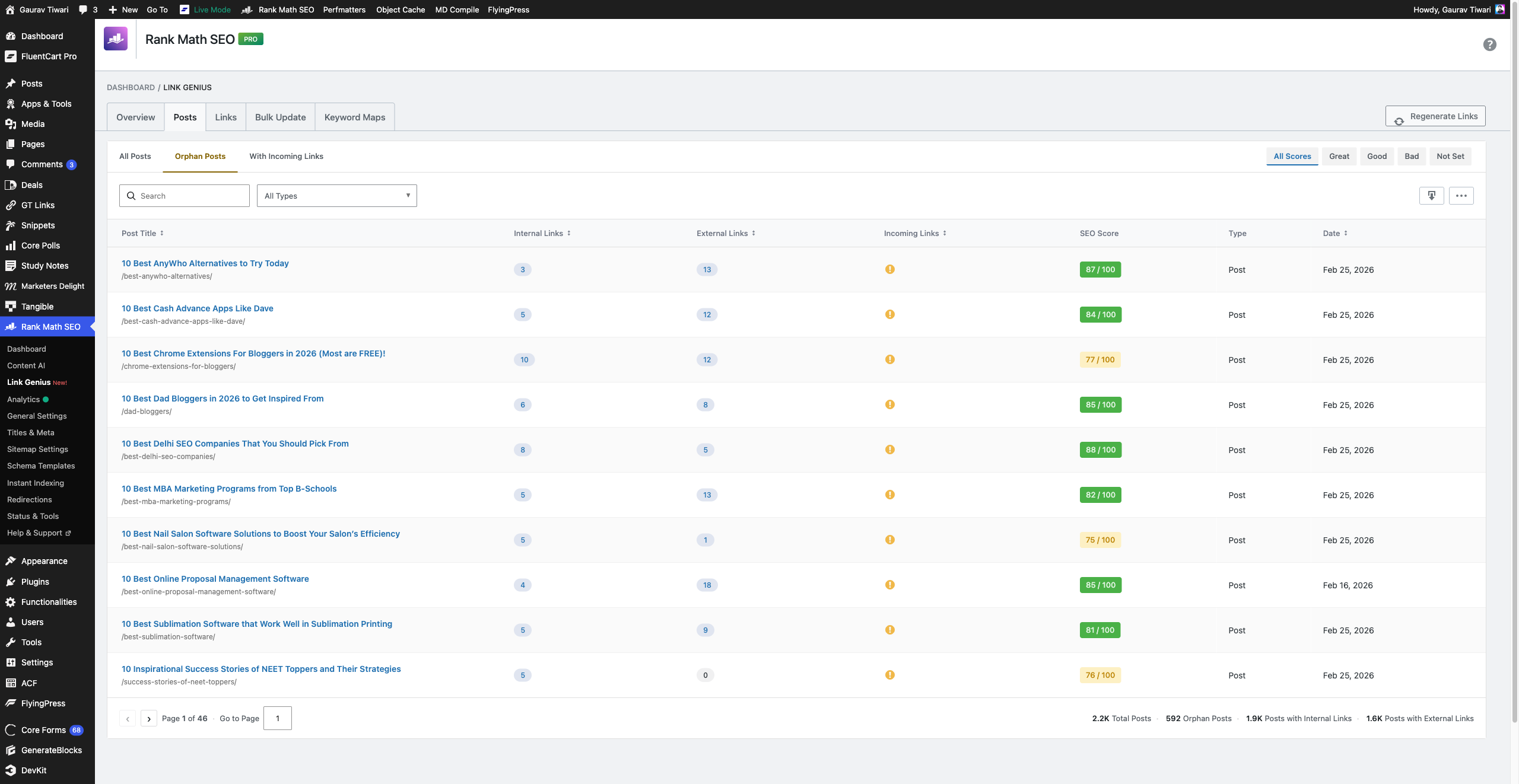Select the Not Set score filter
The image size is (1519, 784).
1450,156
